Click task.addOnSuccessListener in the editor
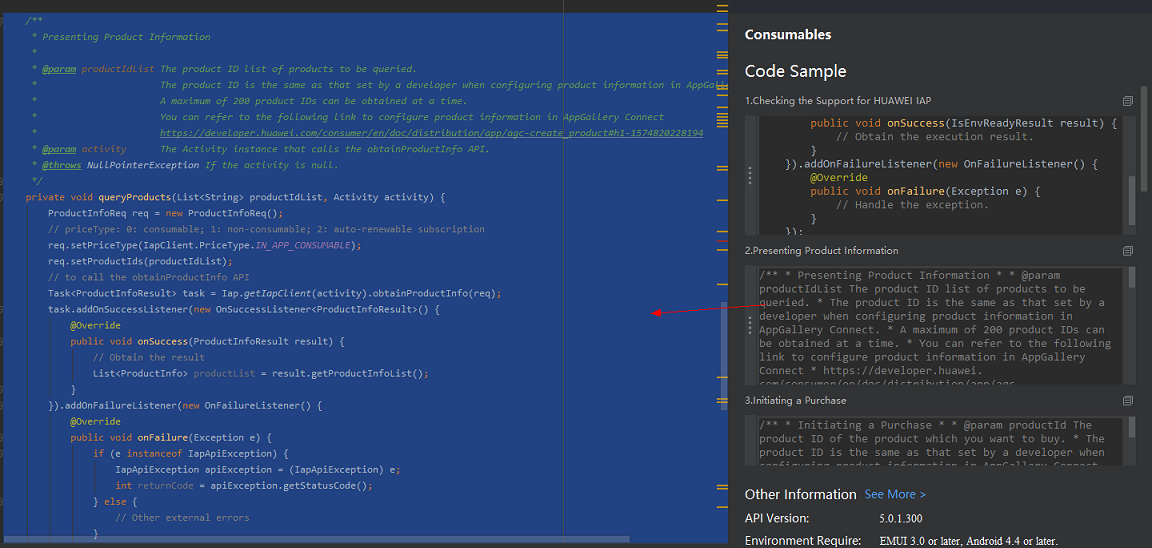The height and width of the screenshot is (548, 1152). coord(118,309)
